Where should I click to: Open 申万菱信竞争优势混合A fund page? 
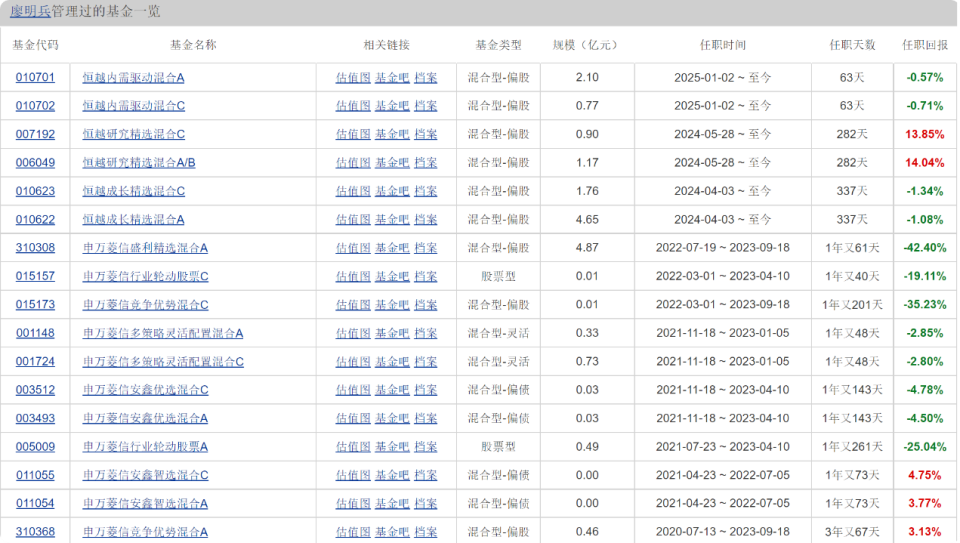click(145, 532)
